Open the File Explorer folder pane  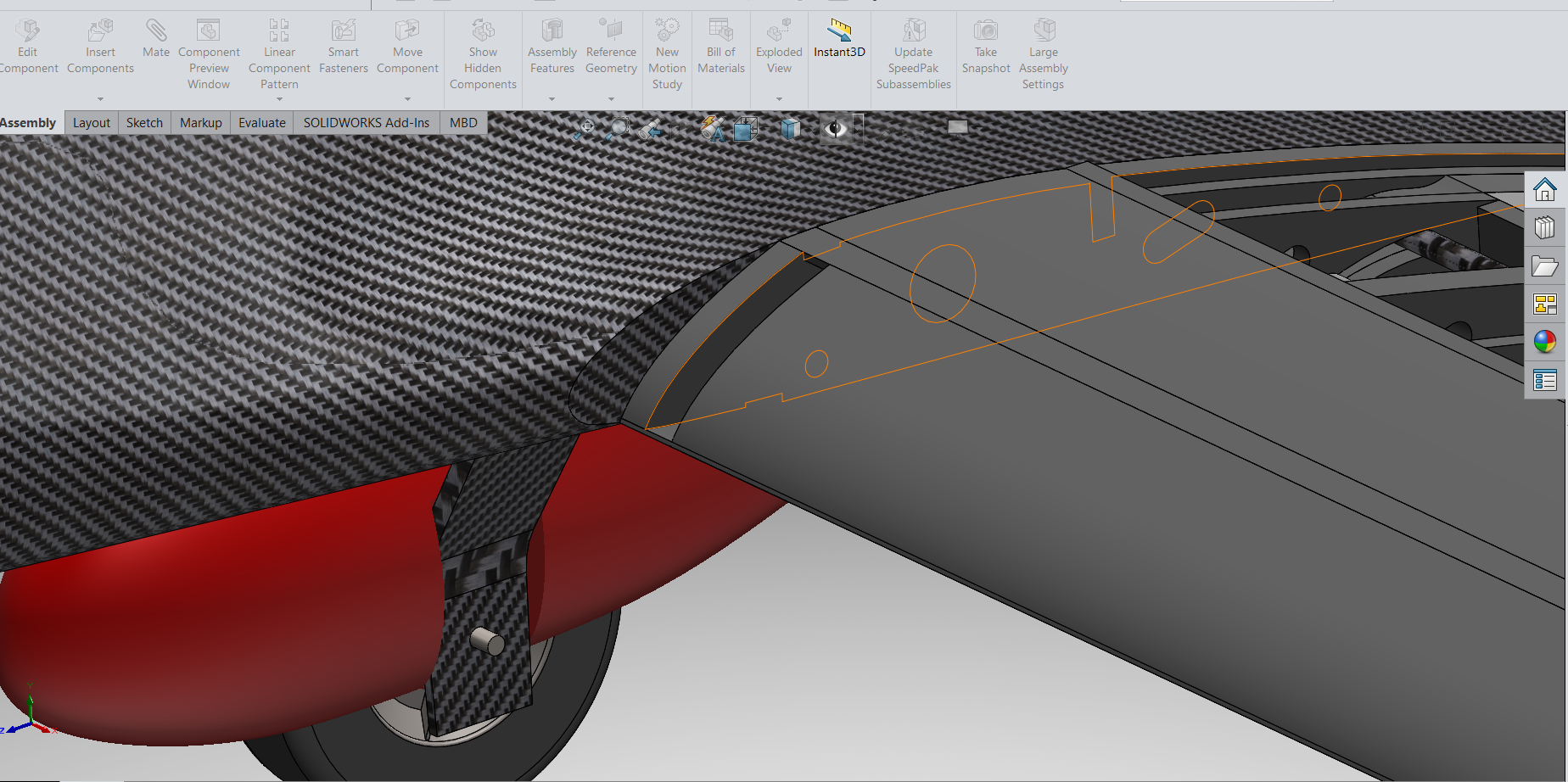tap(1544, 266)
